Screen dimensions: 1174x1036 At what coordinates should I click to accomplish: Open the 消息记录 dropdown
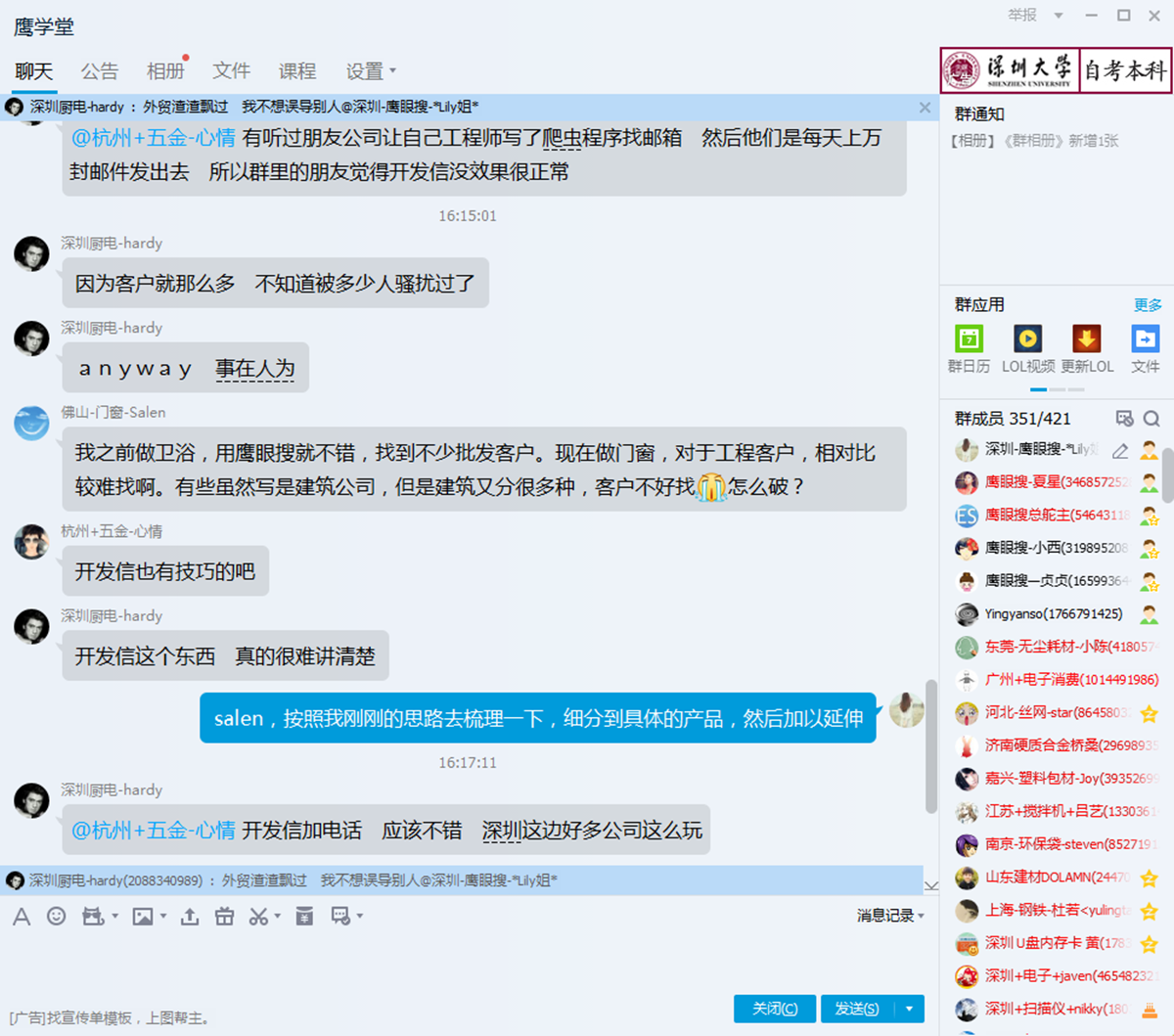tap(890, 916)
